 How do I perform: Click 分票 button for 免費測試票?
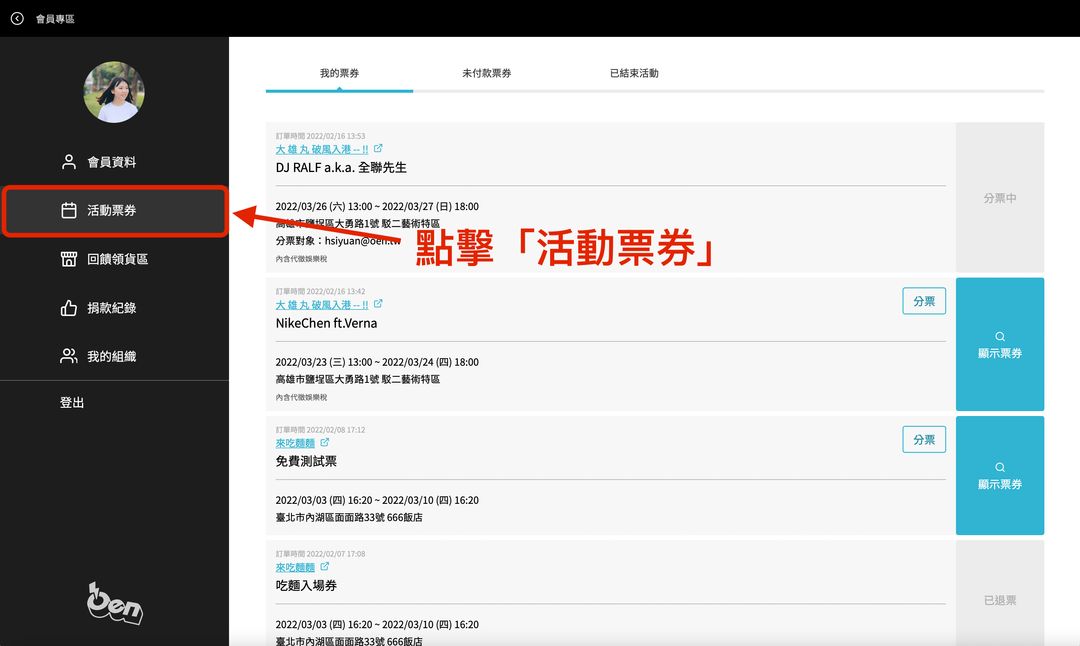924,439
